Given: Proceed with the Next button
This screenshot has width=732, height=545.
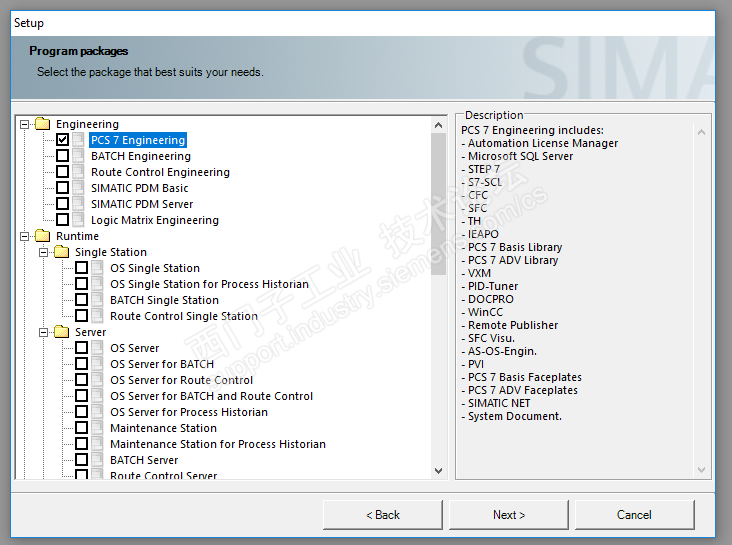Looking at the screenshot, I should pos(509,515).
